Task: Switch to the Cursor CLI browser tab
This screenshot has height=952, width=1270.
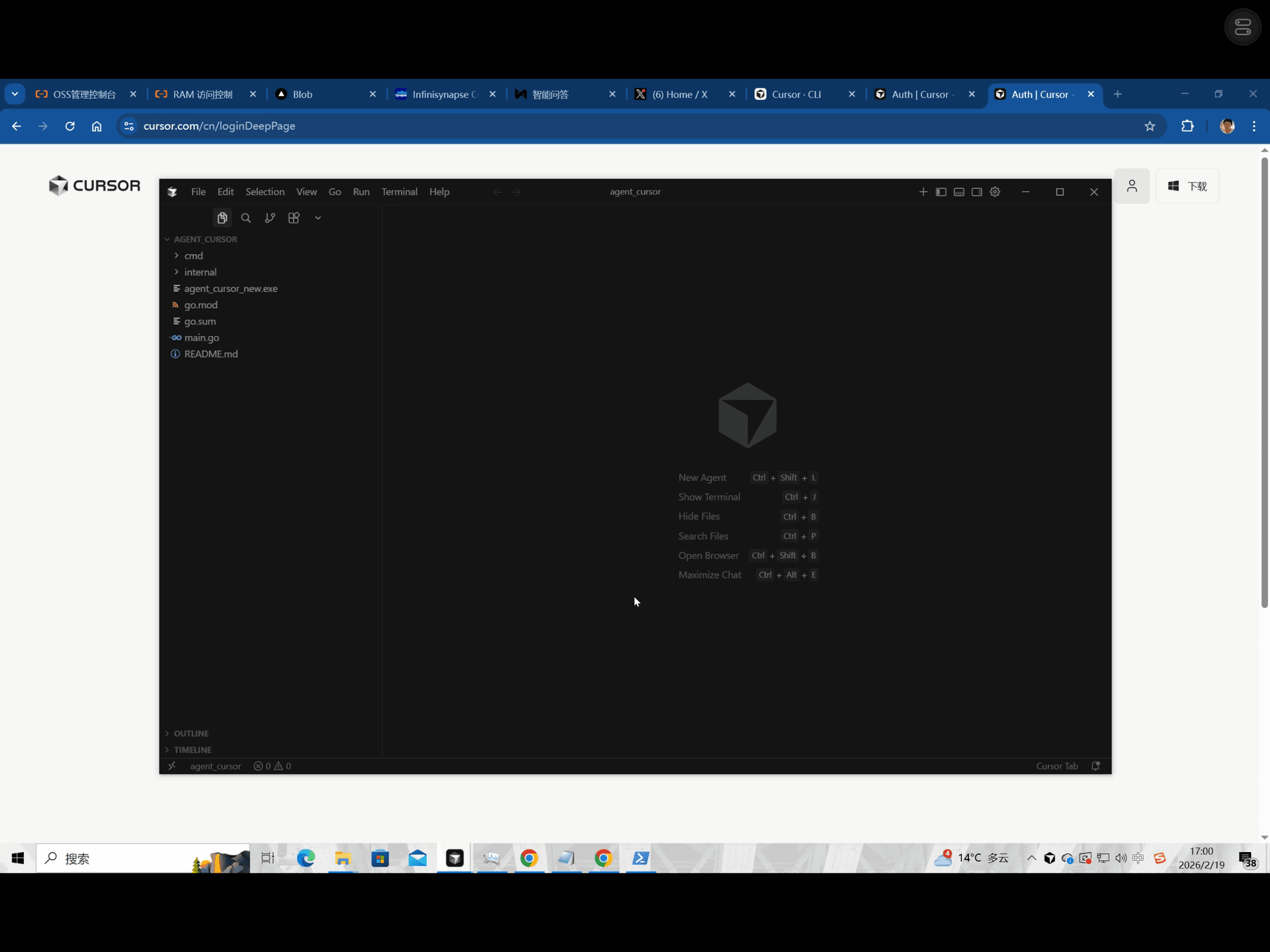Action: click(x=796, y=94)
